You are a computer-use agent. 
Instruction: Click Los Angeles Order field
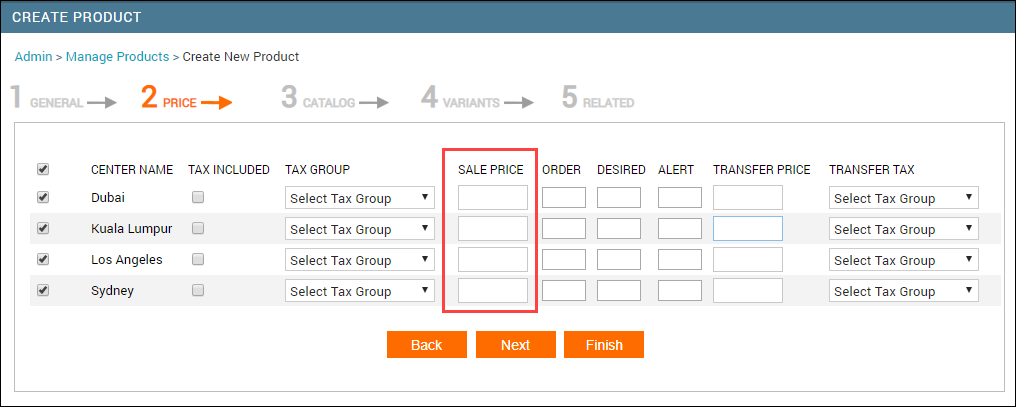[x=564, y=260]
